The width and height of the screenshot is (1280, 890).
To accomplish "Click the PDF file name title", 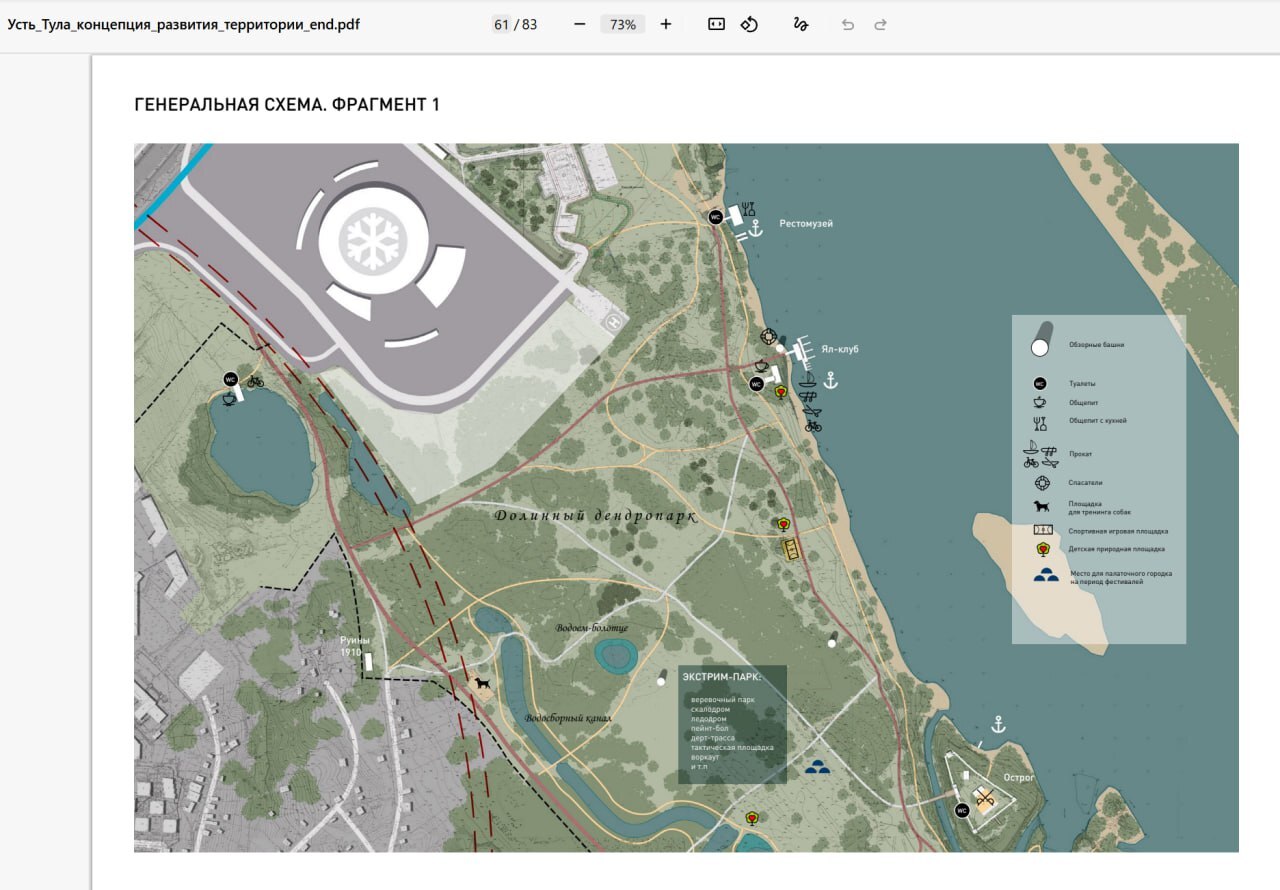I will pyautogui.click(x=183, y=24).
